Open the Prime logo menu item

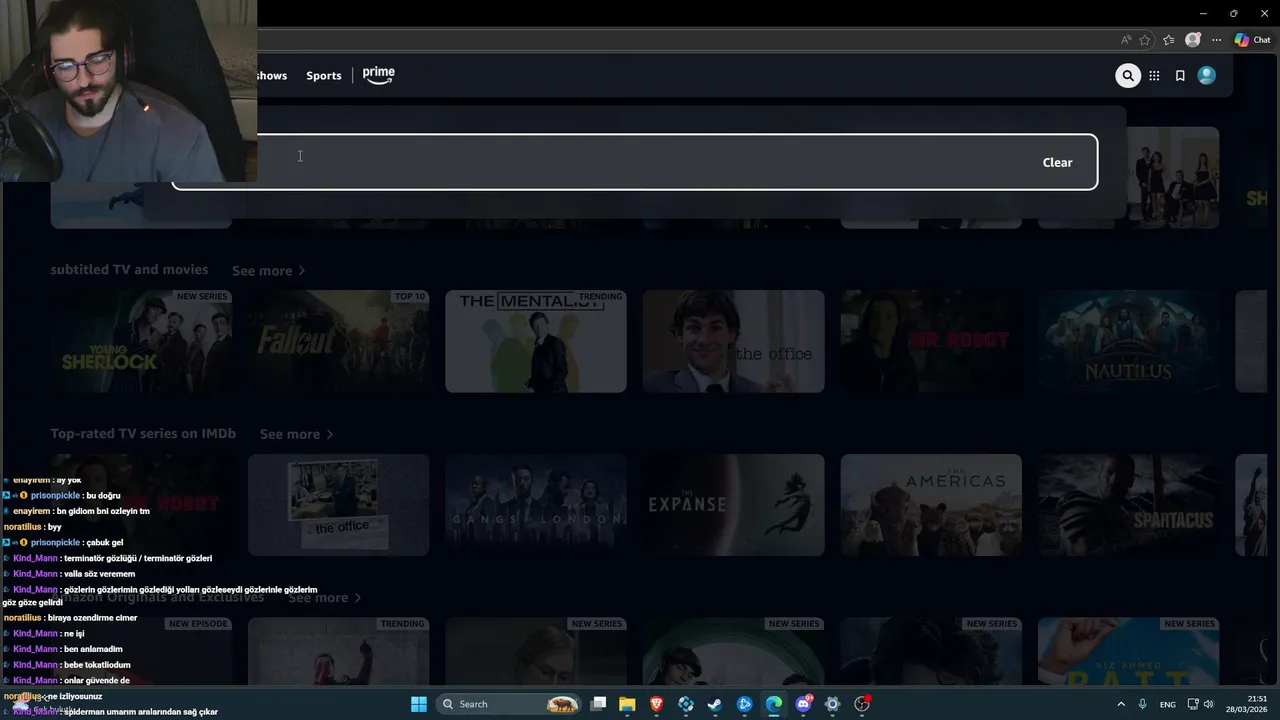pos(379,75)
